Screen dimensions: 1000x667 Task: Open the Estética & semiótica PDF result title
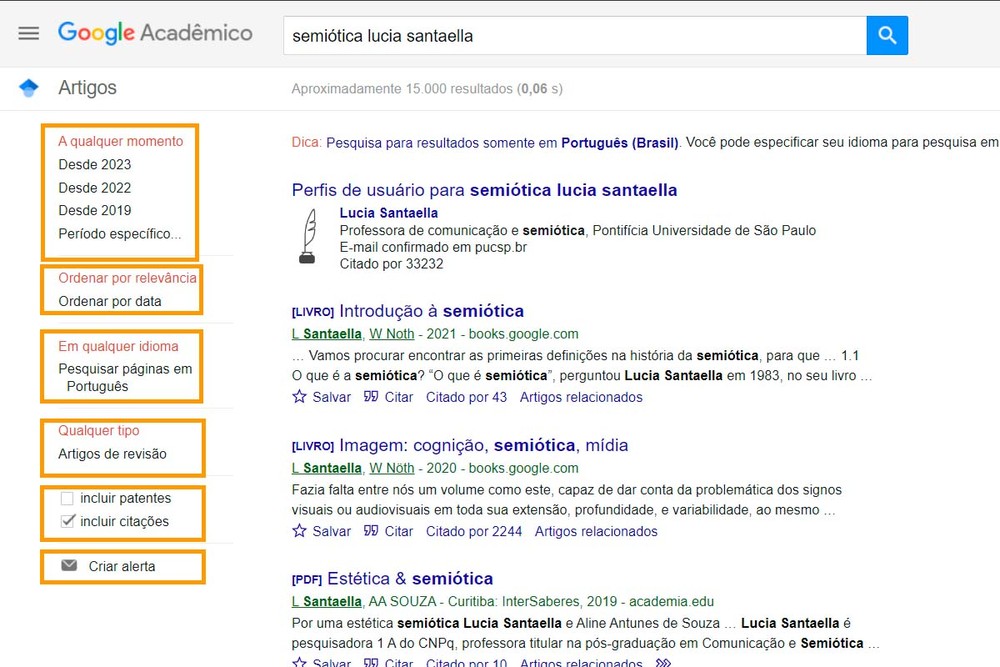click(x=410, y=579)
